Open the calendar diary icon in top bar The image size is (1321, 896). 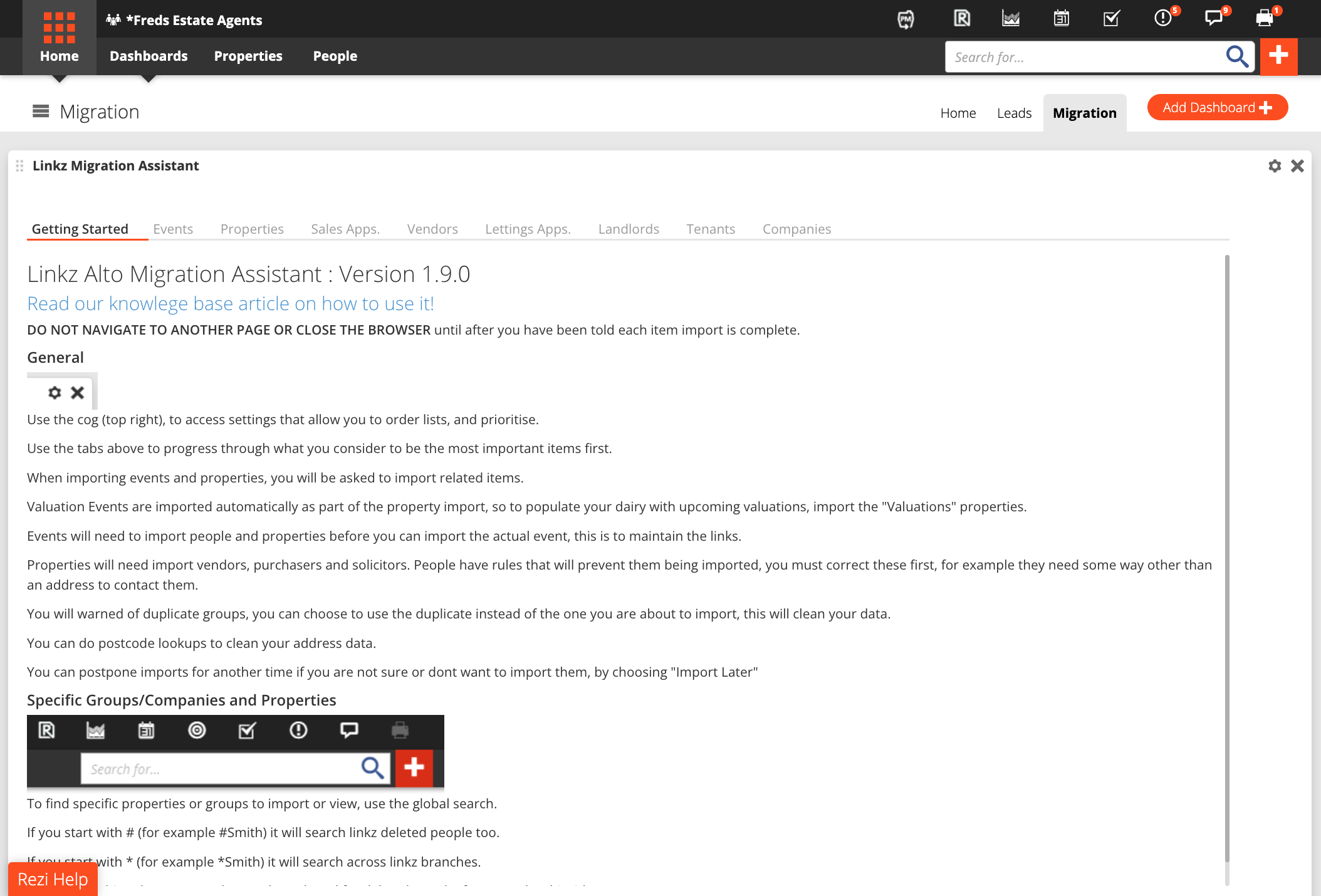click(1061, 19)
